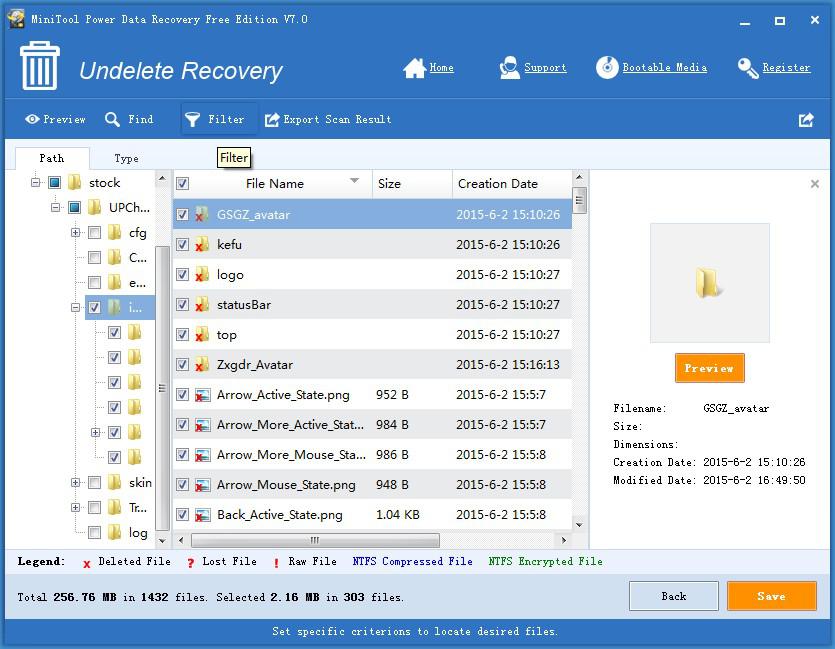Click the Arrow_Mouse_State.png image file icon
The image size is (835, 649).
(202, 485)
